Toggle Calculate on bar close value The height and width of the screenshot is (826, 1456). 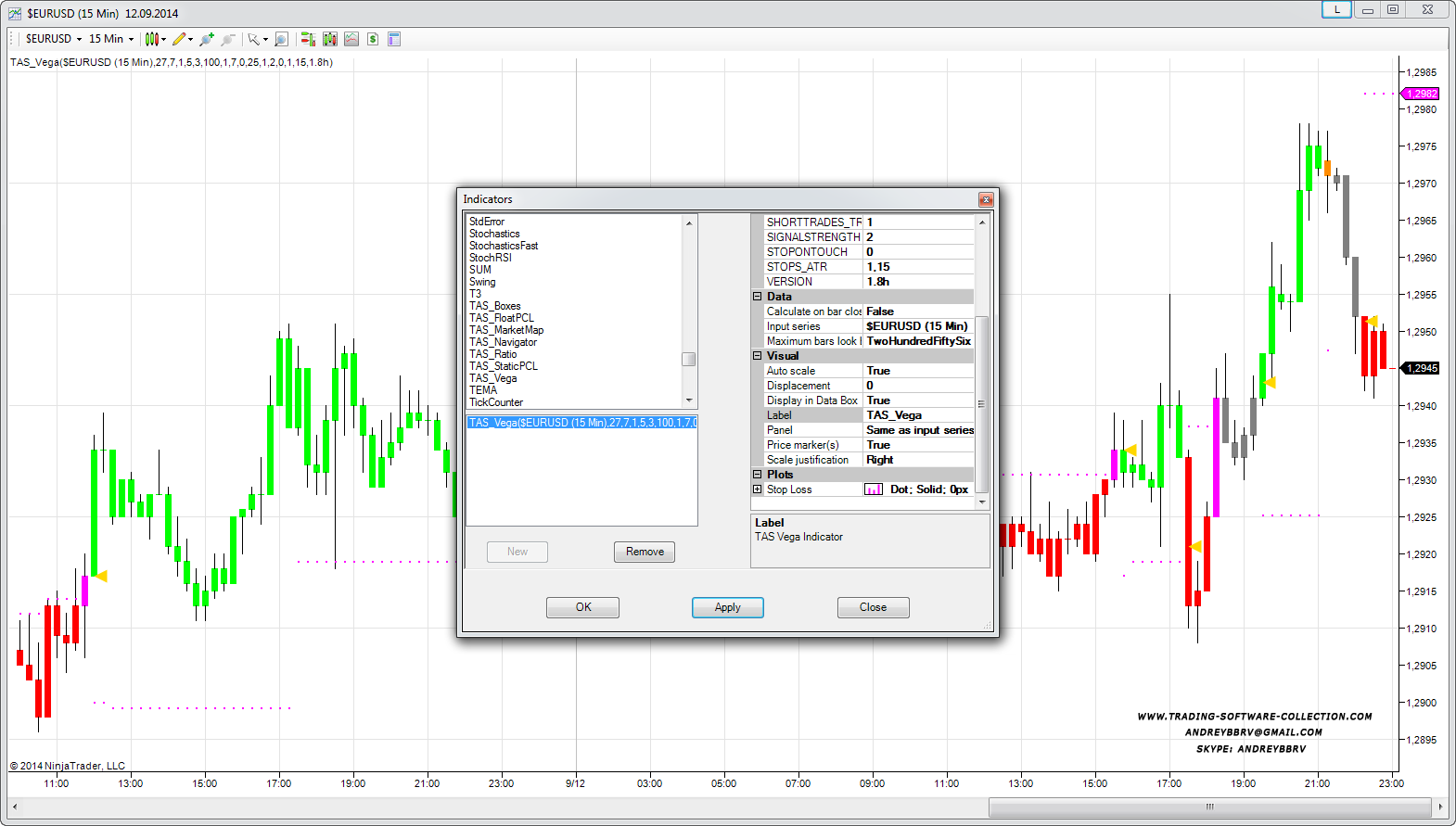click(x=918, y=311)
